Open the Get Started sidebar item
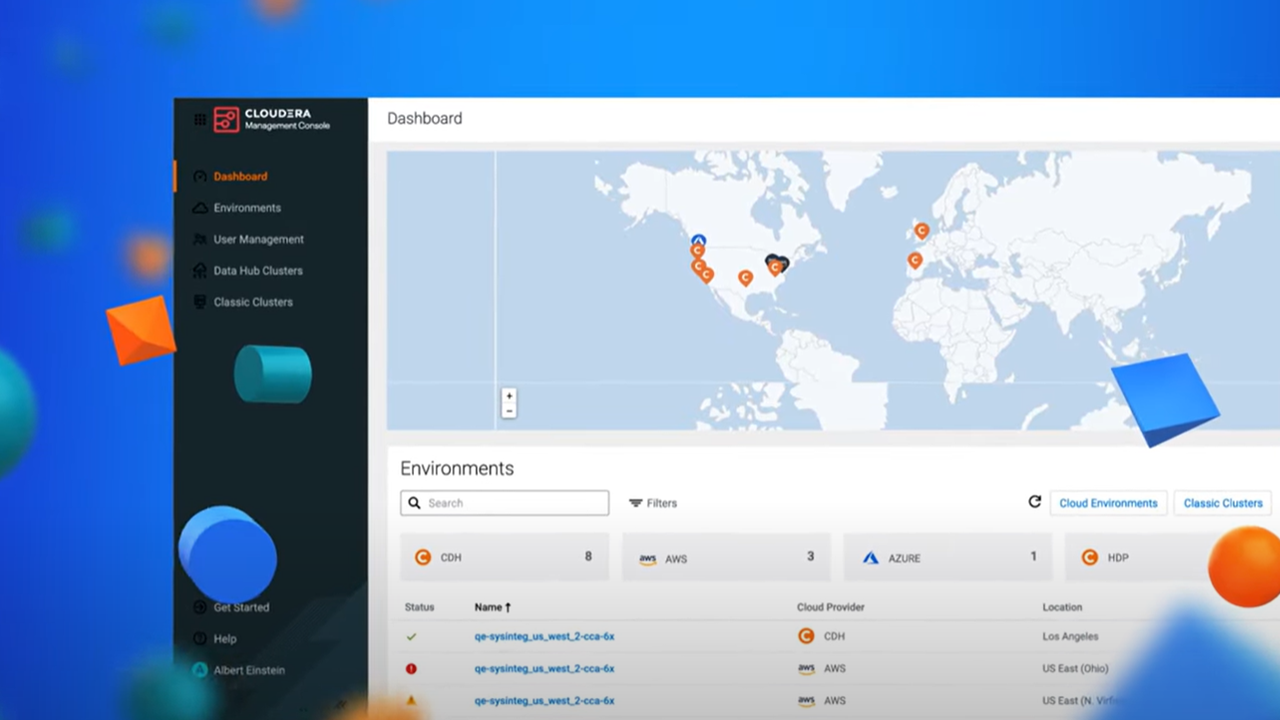Viewport: 1280px width, 720px height. pyautogui.click(x=241, y=607)
